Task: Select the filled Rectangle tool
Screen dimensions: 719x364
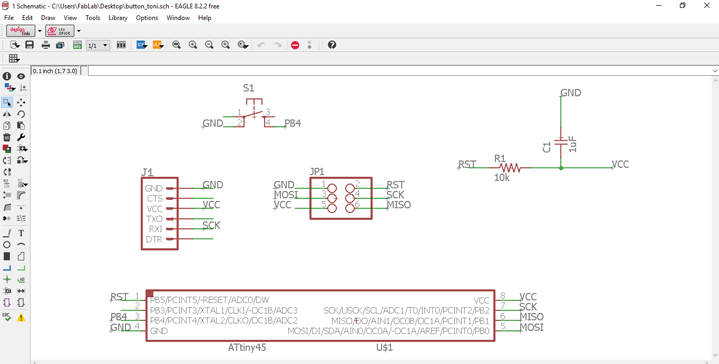Action: [7, 256]
